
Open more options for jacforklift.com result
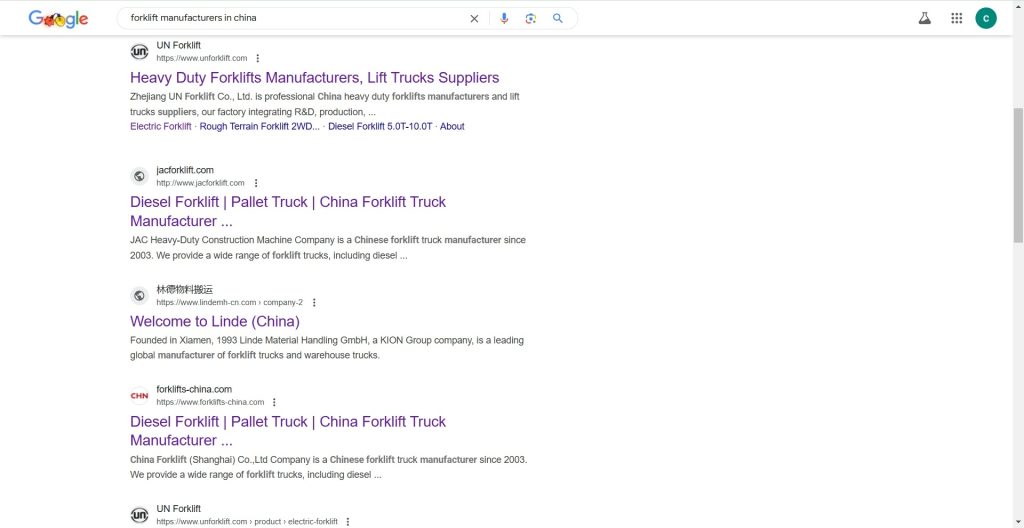click(x=256, y=183)
